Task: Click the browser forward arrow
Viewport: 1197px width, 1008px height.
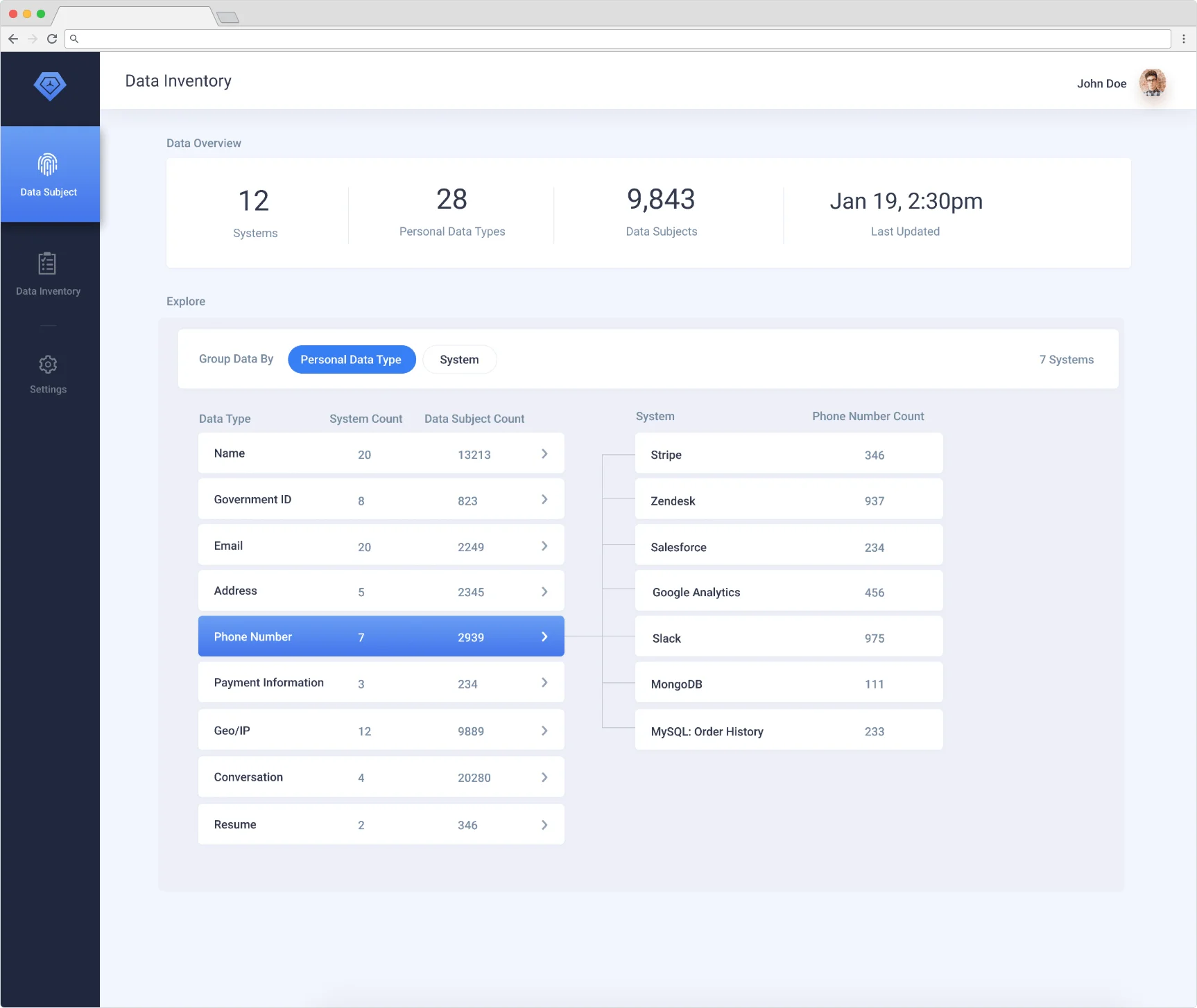Action: point(33,39)
